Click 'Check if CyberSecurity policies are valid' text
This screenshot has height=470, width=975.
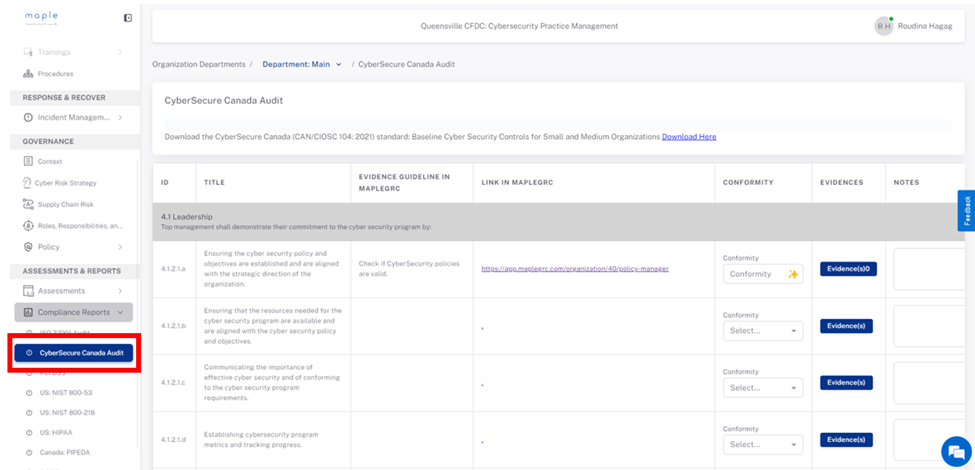pyautogui.click(x=409, y=269)
